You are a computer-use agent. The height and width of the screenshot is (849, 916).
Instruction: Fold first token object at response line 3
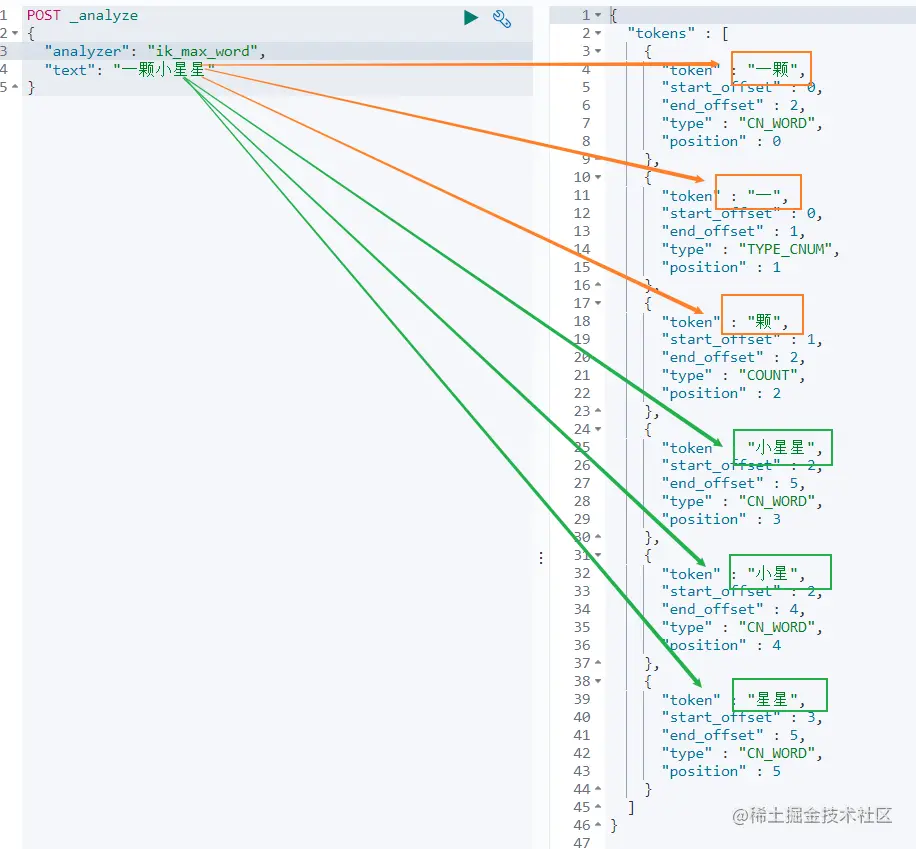(598, 51)
